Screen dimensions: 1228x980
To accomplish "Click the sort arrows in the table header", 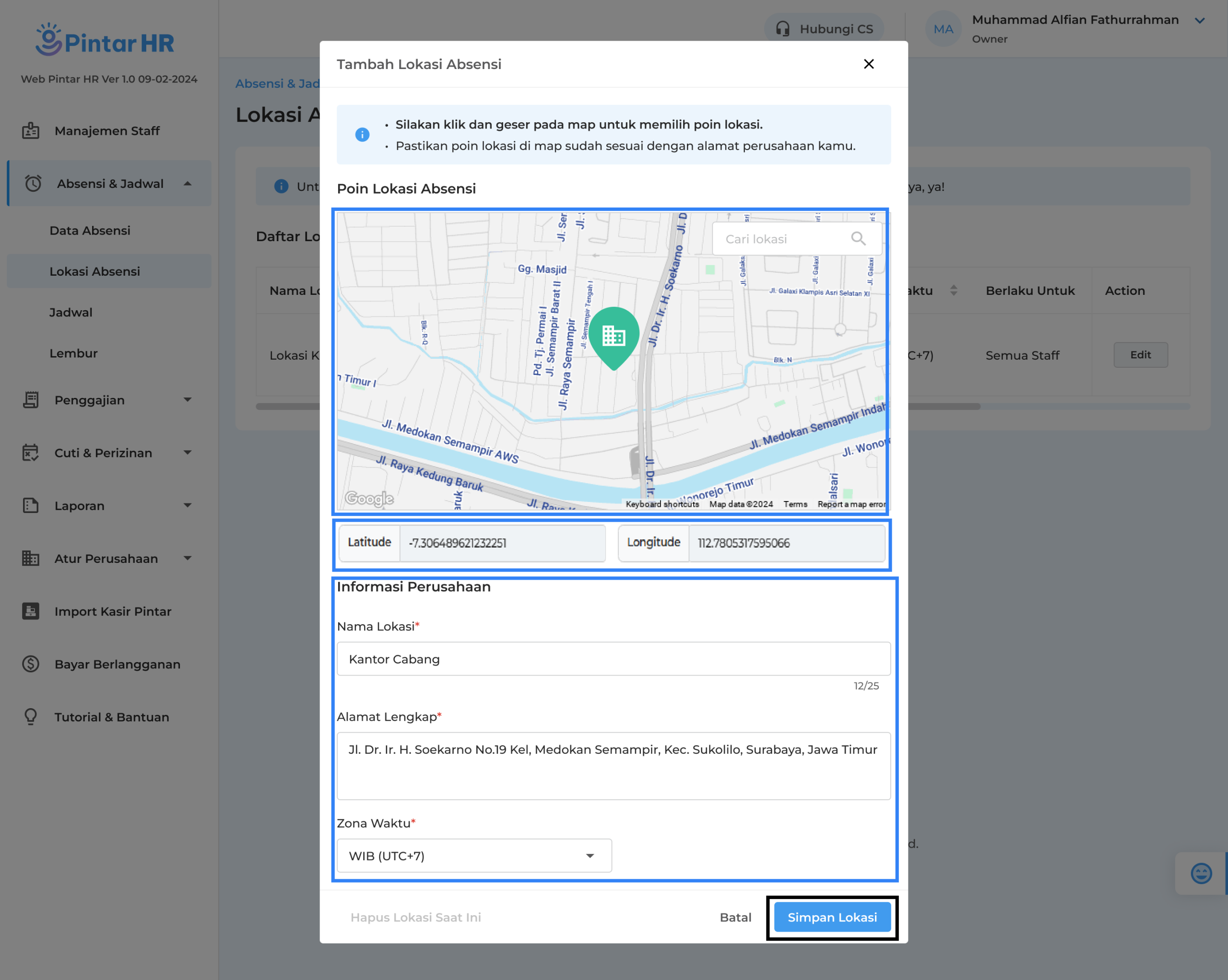I will (954, 291).
